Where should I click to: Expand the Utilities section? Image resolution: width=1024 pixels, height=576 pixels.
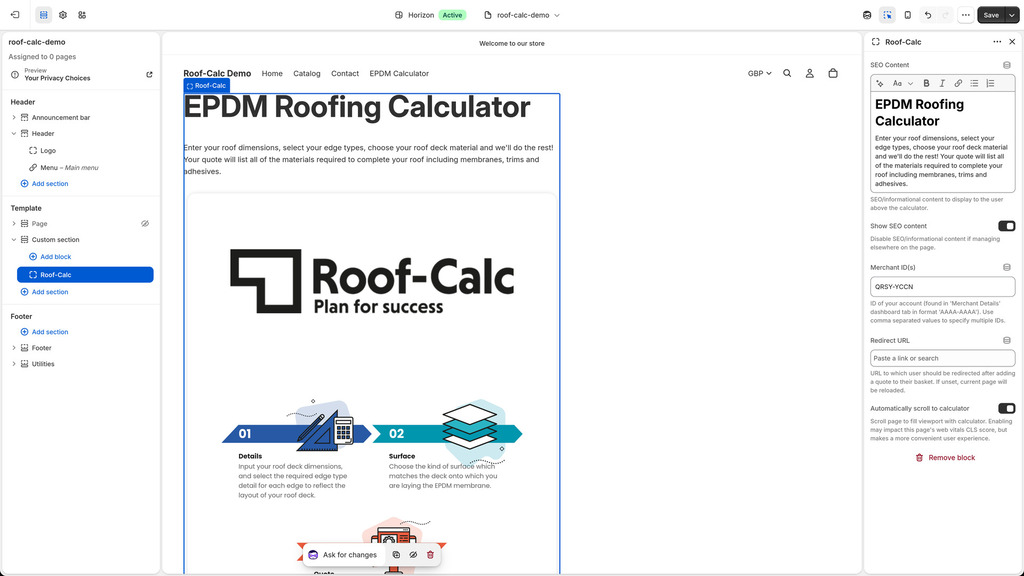[x=14, y=364]
